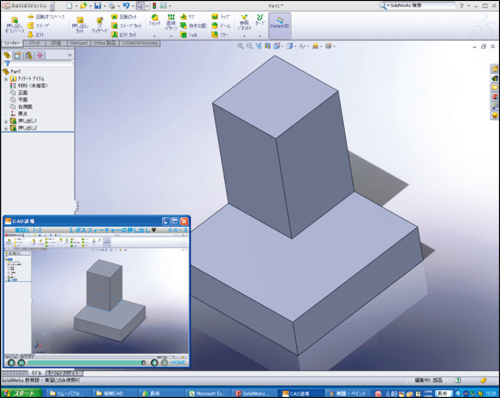This screenshot has width=500, height=398.
Task: Click the Undo arrow icon
Action: point(126,6)
